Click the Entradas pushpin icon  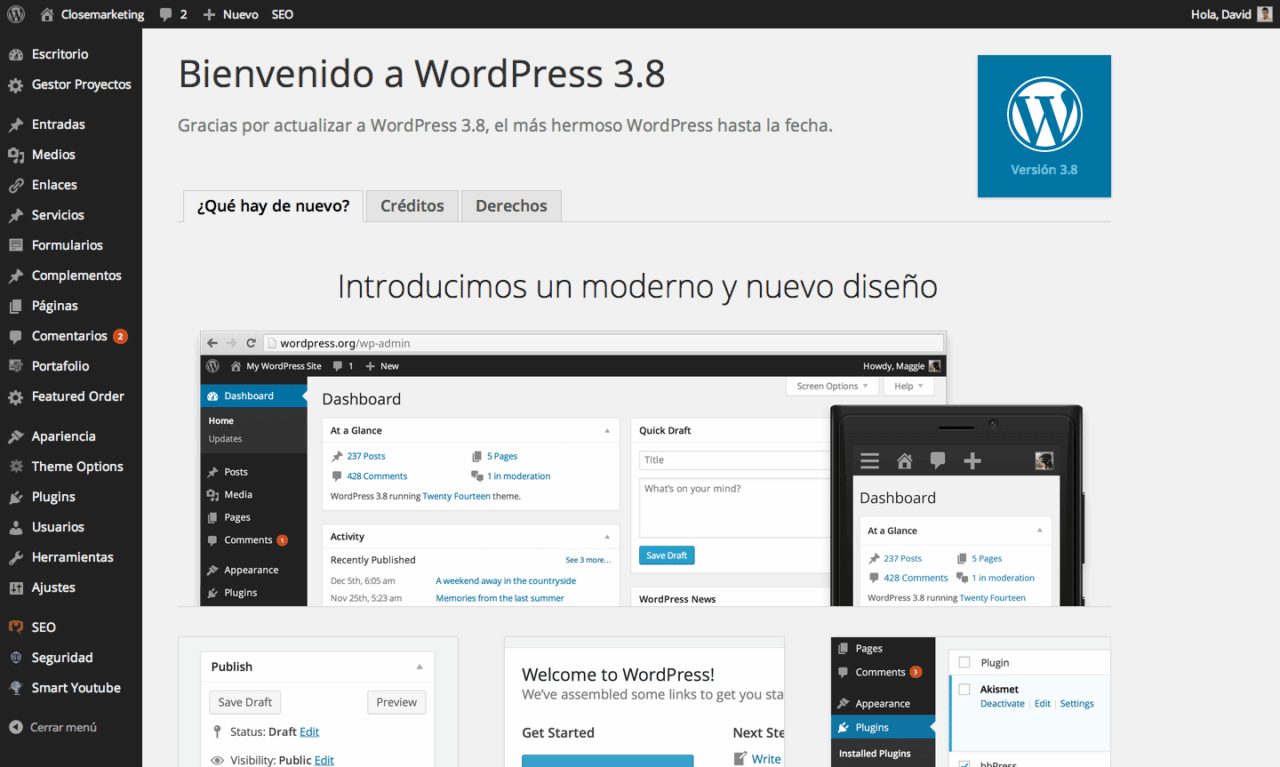(x=15, y=125)
